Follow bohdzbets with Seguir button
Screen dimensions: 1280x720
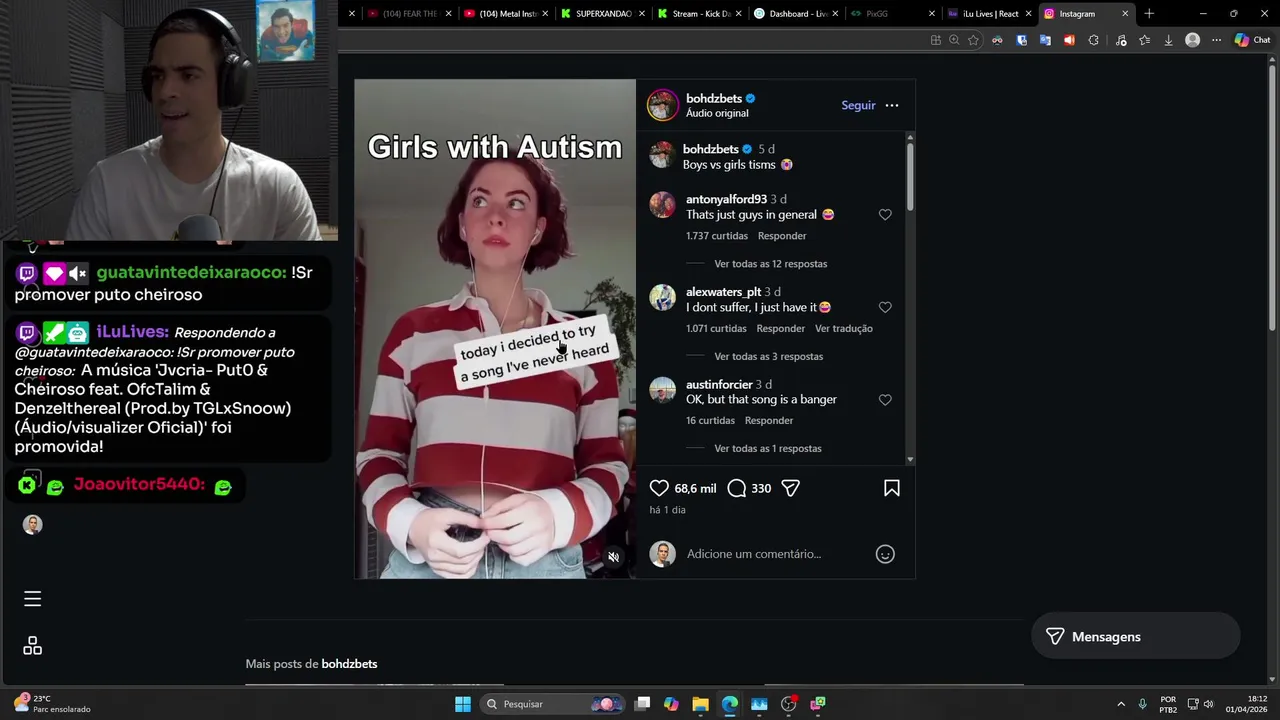(858, 105)
